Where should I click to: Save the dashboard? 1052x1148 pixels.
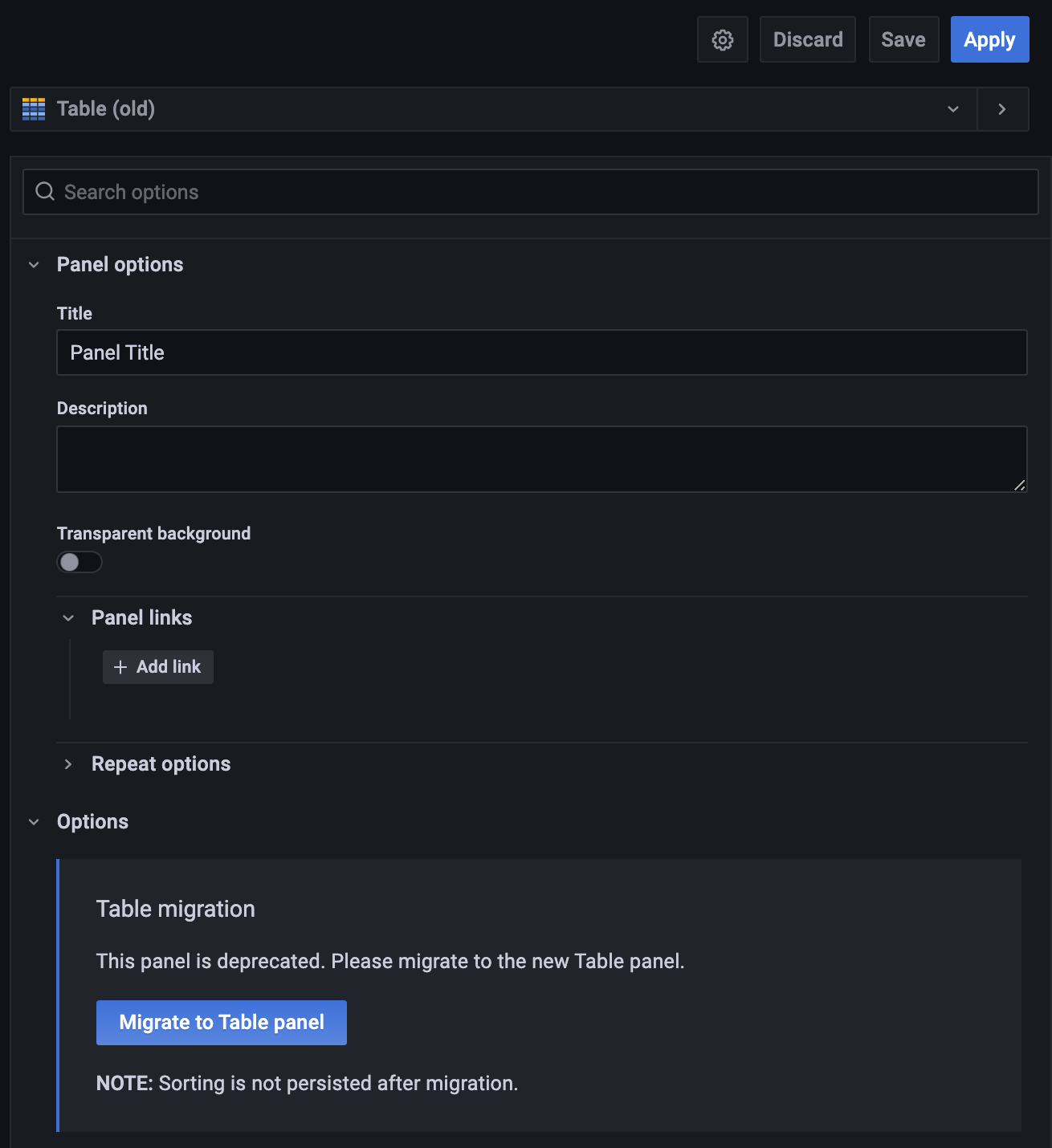click(903, 39)
